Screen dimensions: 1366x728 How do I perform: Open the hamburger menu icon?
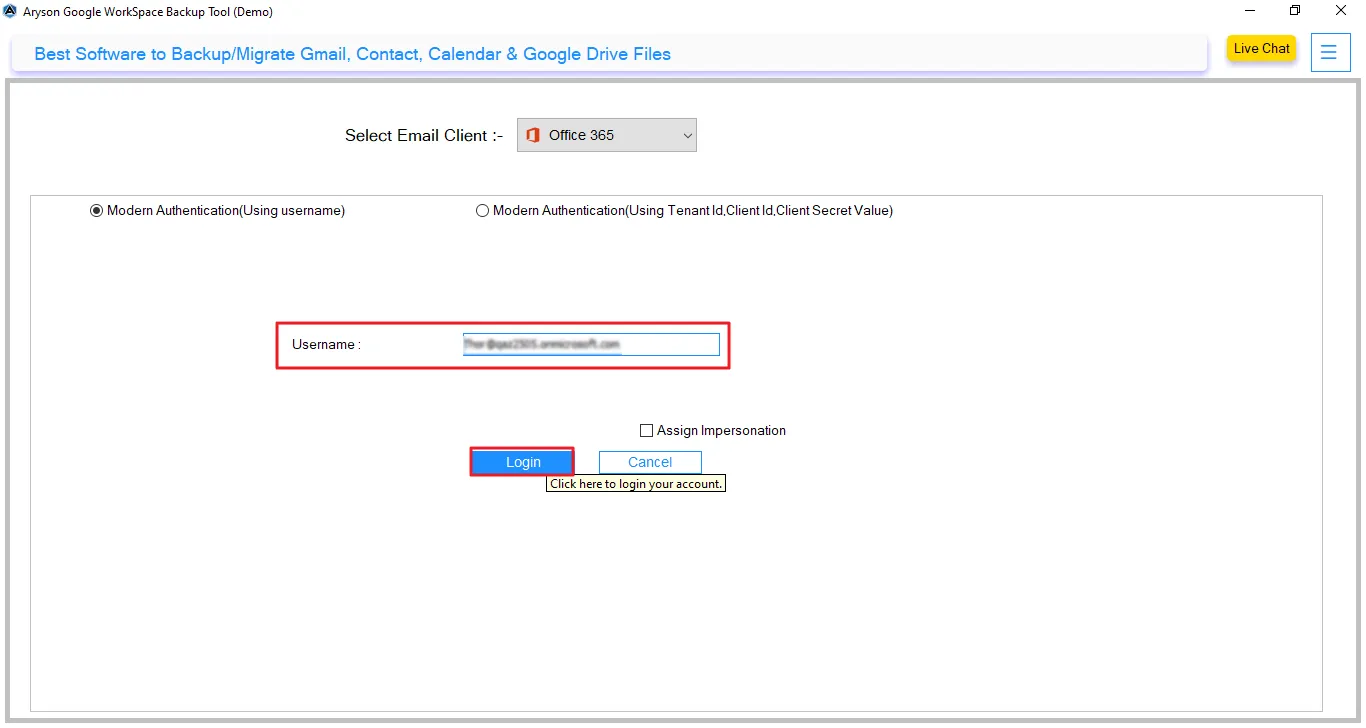1328,52
